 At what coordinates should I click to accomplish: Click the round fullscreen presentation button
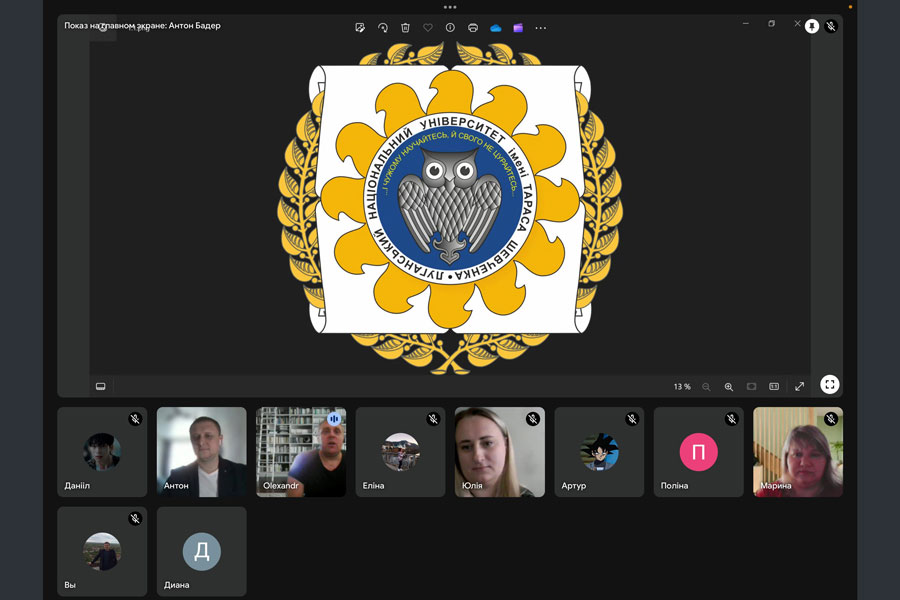(x=829, y=384)
